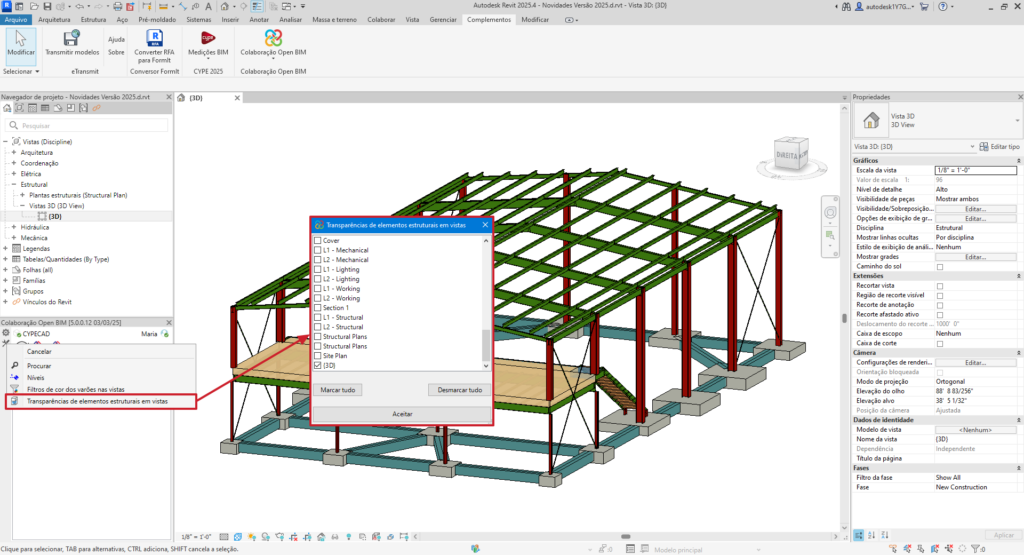Check the L2 - Lighting checkbox
1024x555 pixels.
(318, 279)
